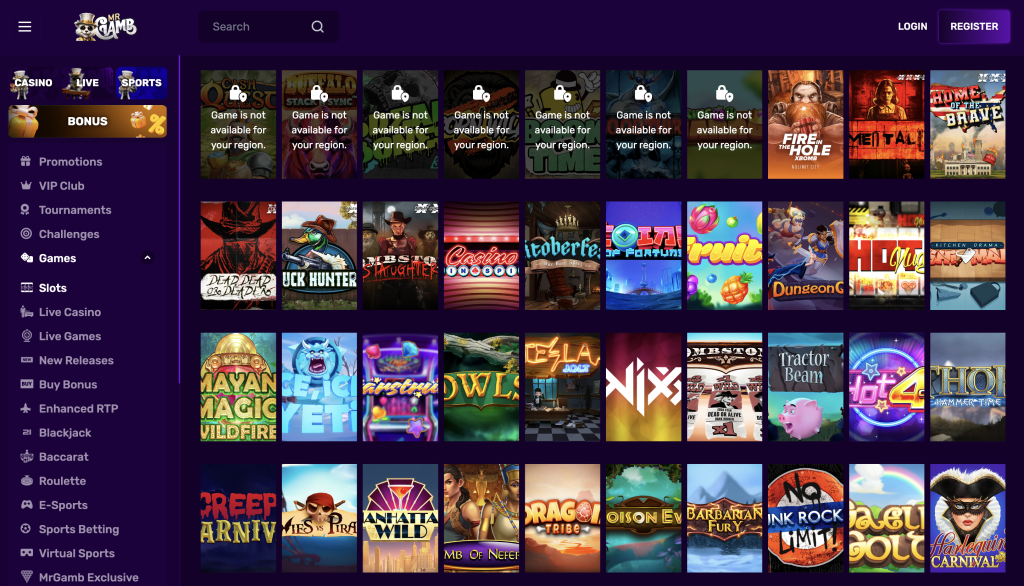Image resolution: width=1024 pixels, height=586 pixels.
Task: Open the hamburger menu icon
Action: (x=25, y=27)
